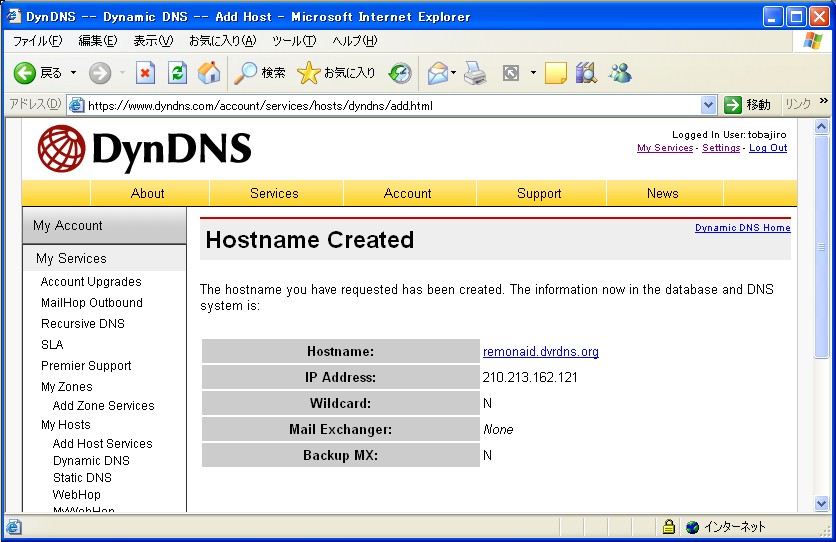This screenshot has height=542, width=836.
Task: Expand the links bar chevron
Action: click(x=824, y=101)
